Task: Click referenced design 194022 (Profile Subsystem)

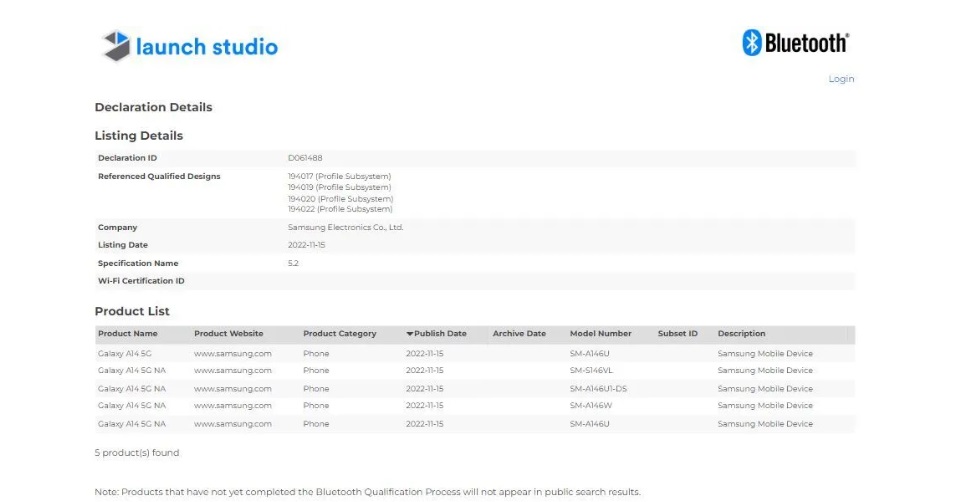Action: (x=340, y=209)
